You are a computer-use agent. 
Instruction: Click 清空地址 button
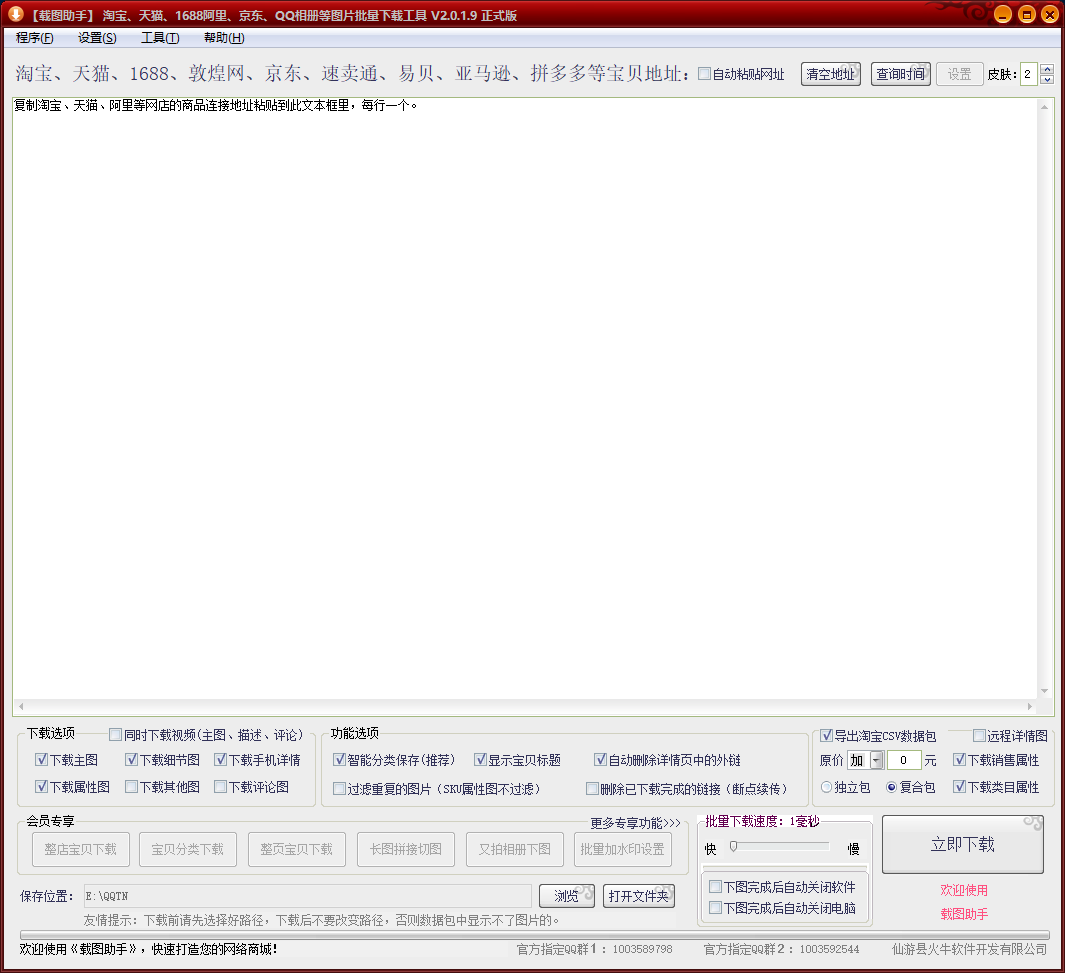click(831, 74)
